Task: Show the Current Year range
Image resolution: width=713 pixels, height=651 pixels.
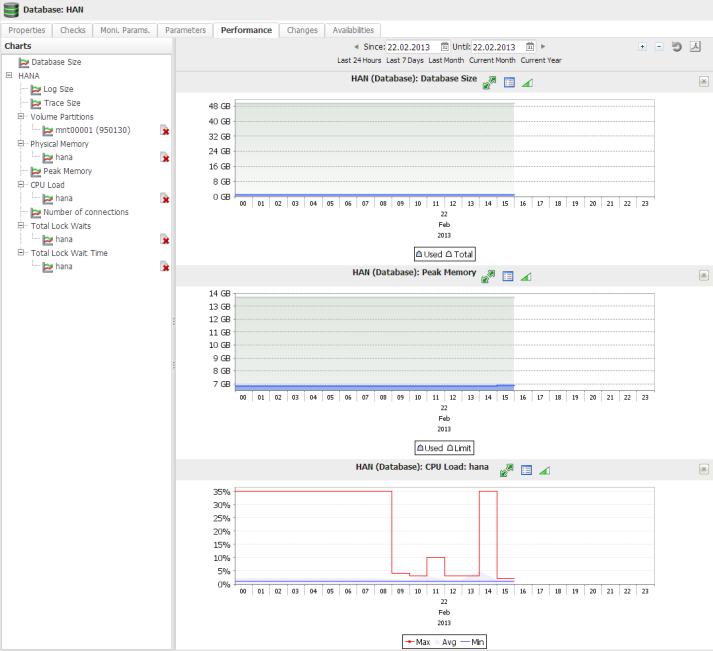Action: 541,60
